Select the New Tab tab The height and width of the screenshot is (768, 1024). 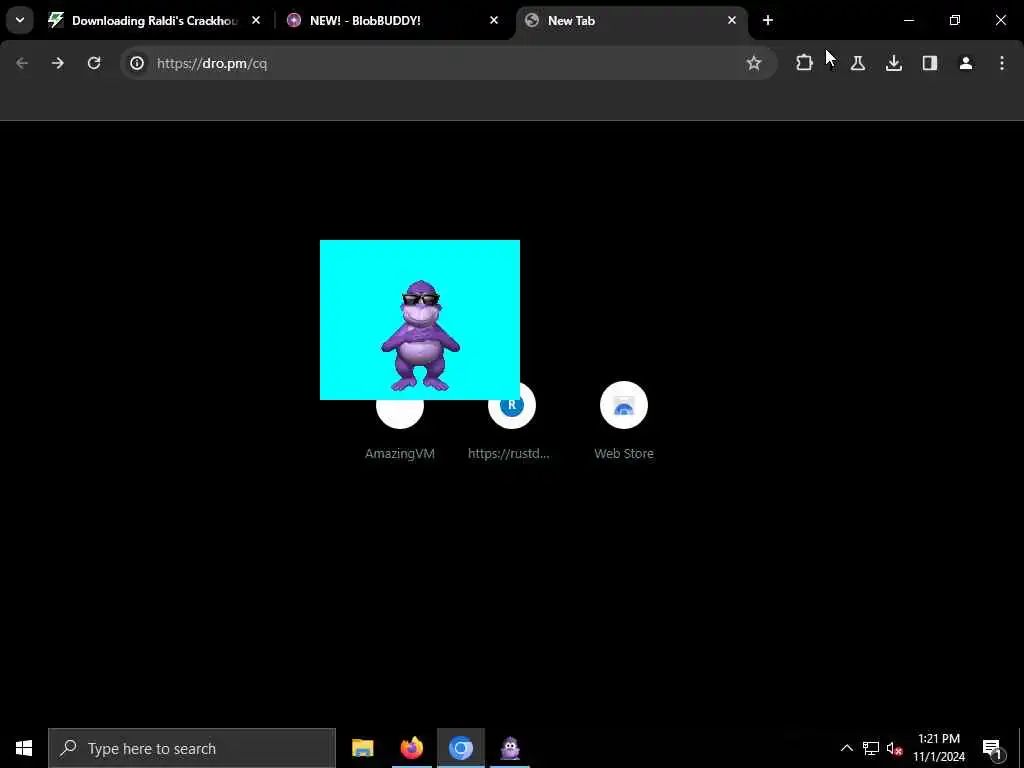tap(631, 20)
